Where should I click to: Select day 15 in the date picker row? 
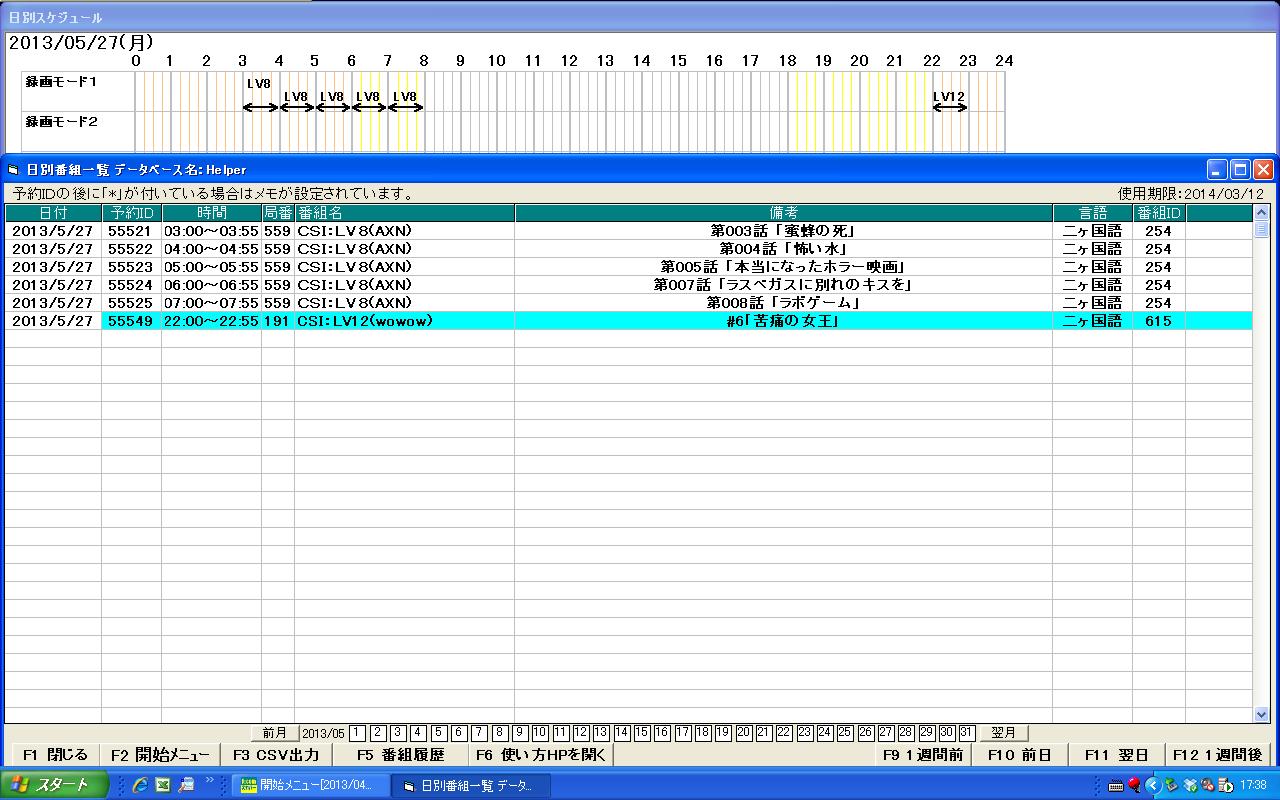(x=642, y=733)
